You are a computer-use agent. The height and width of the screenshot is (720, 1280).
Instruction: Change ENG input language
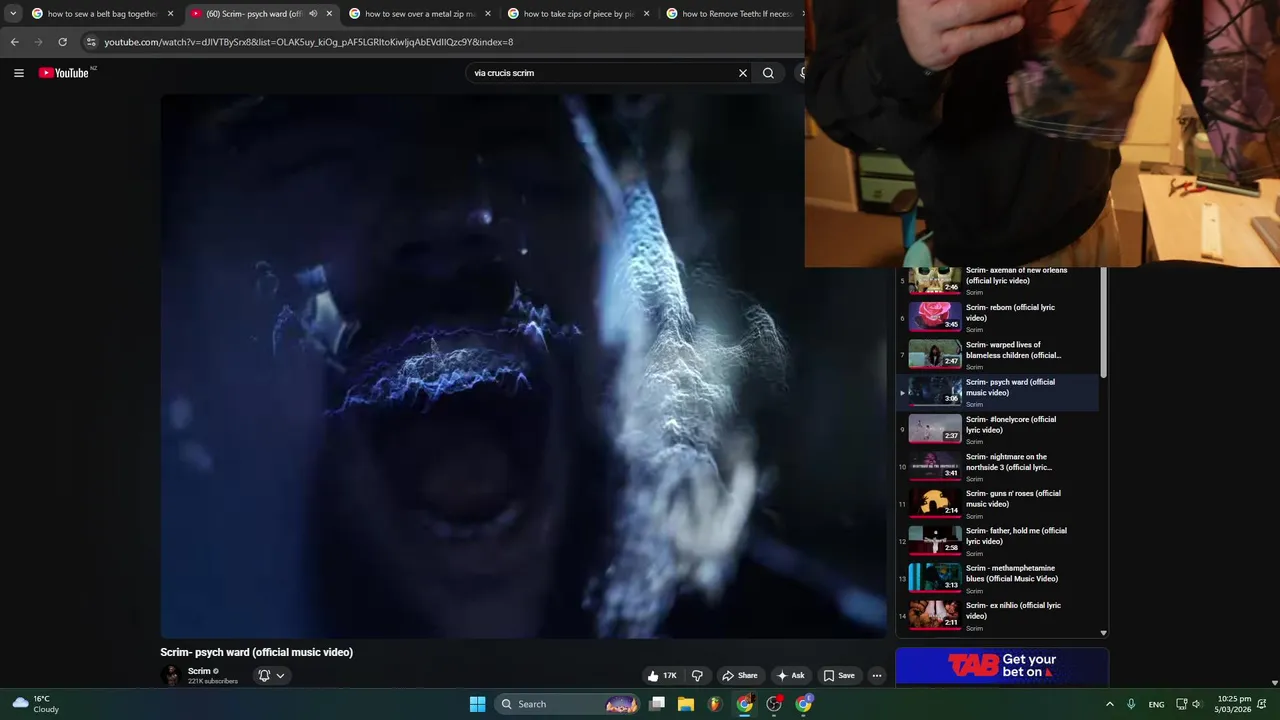pos(1156,704)
